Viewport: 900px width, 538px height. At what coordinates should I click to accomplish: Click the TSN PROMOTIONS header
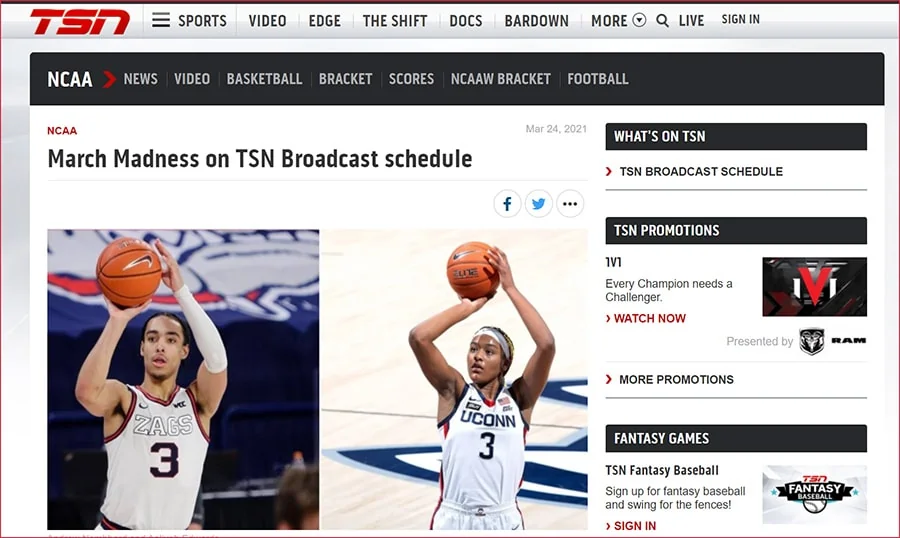(x=736, y=231)
